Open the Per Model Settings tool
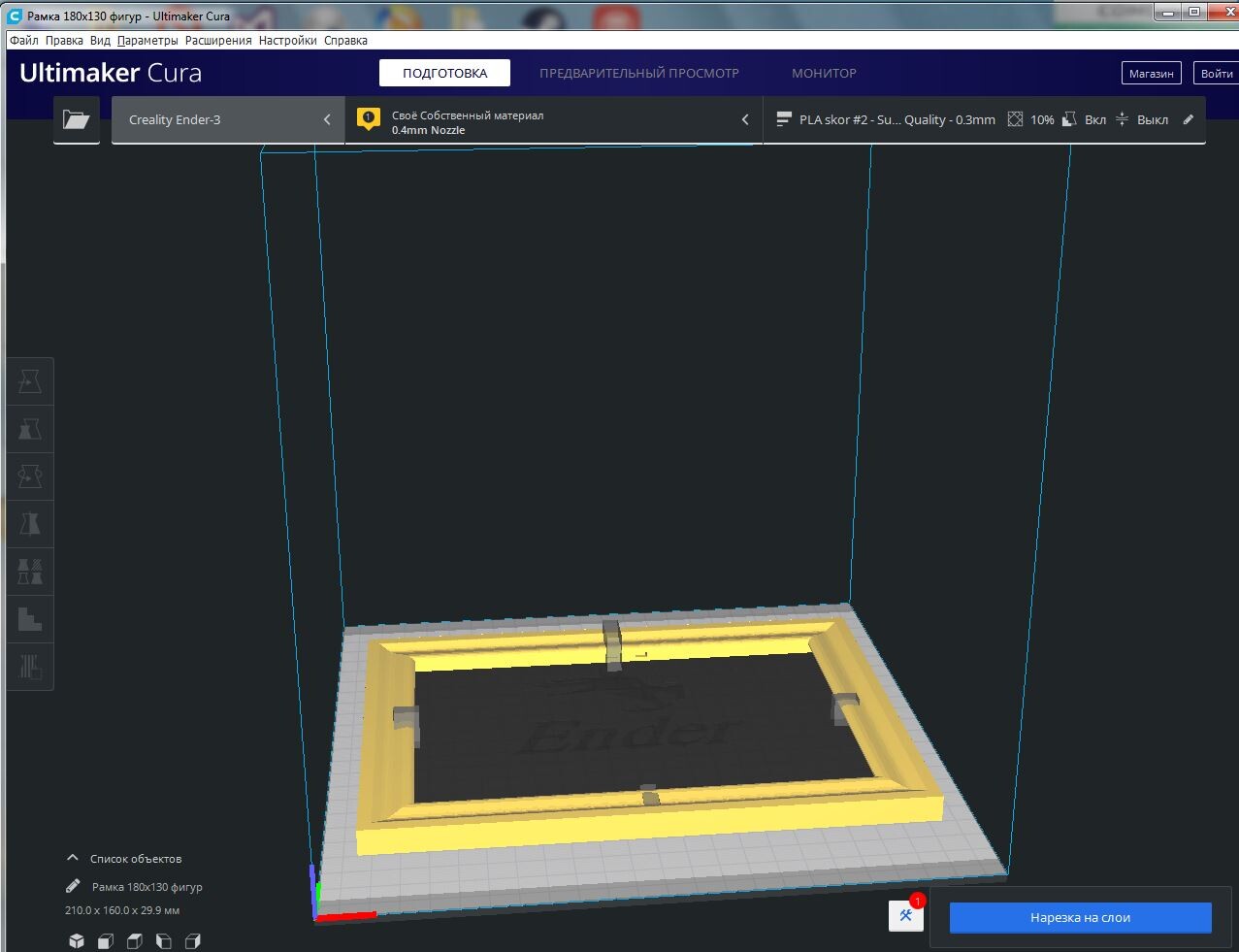Viewport: 1239px width, 952px height. click(x=30, y=572)
